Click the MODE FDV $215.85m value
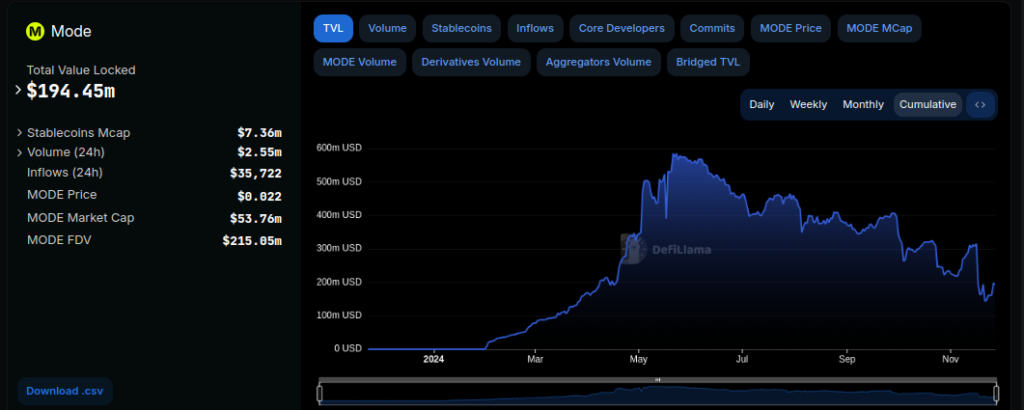 pyautogui.click(x=252, y=241)
